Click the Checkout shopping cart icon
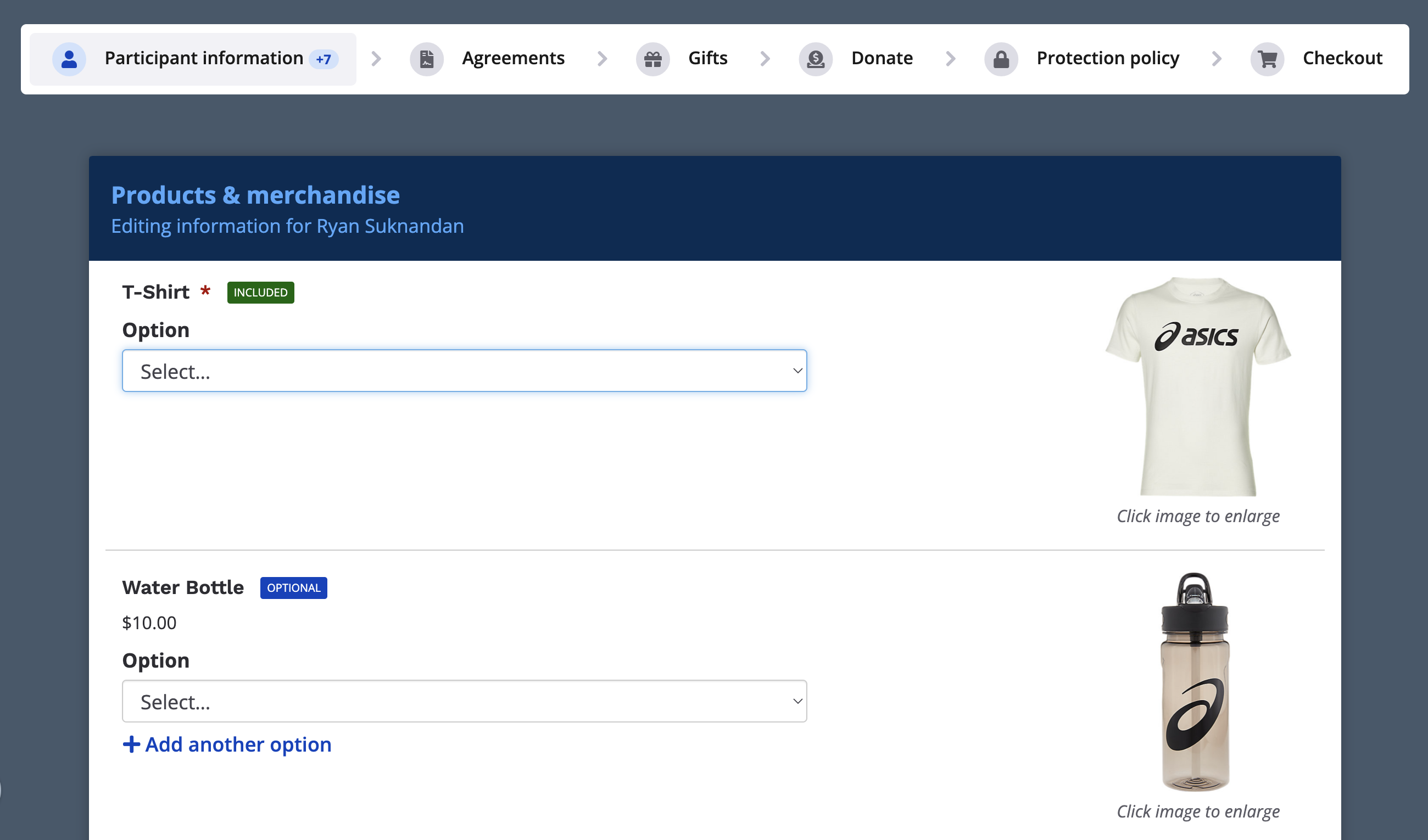Viewport: 1428px width, 840px height. point(1268,59)
